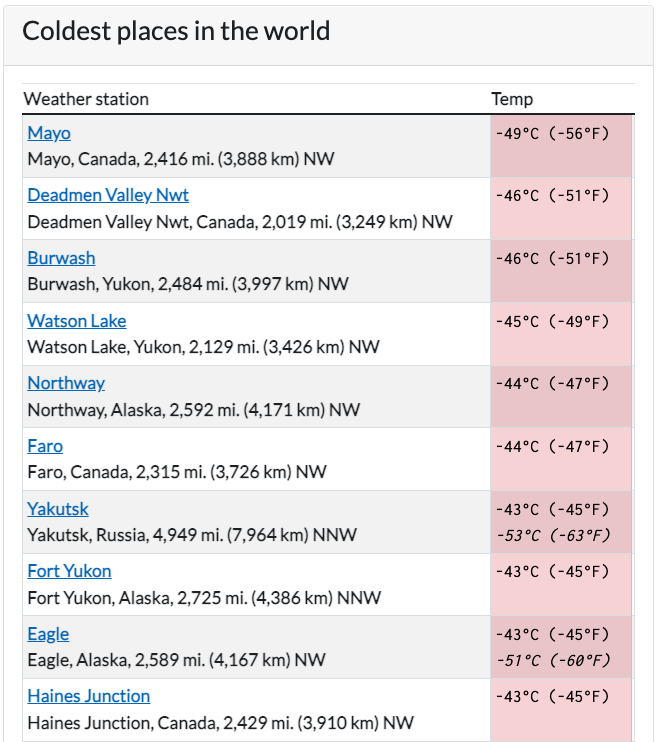657x742 pixels.
Task: Open the Northway station link
Action: coord(66,383)
